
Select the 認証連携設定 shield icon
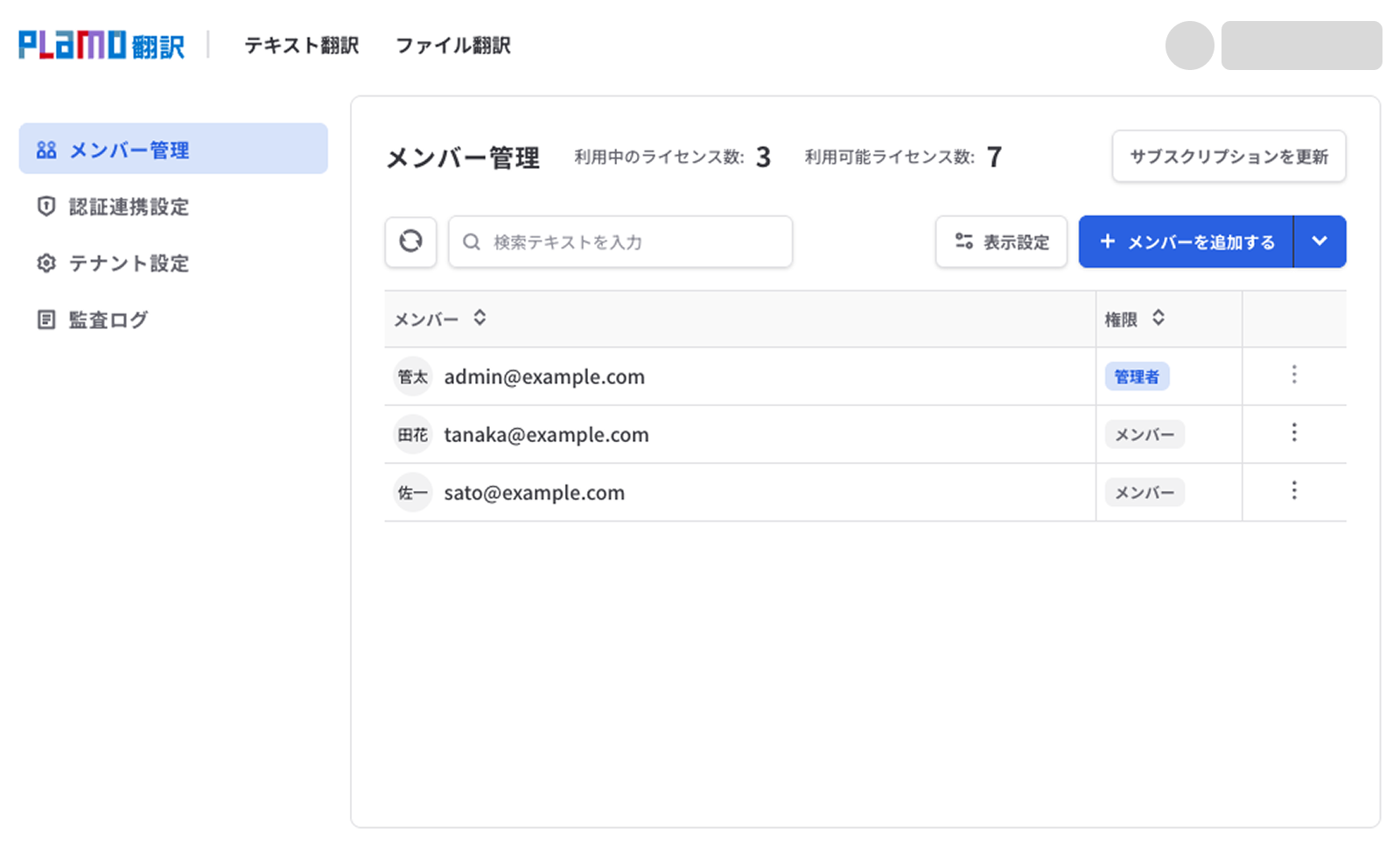tap(45, 207)
